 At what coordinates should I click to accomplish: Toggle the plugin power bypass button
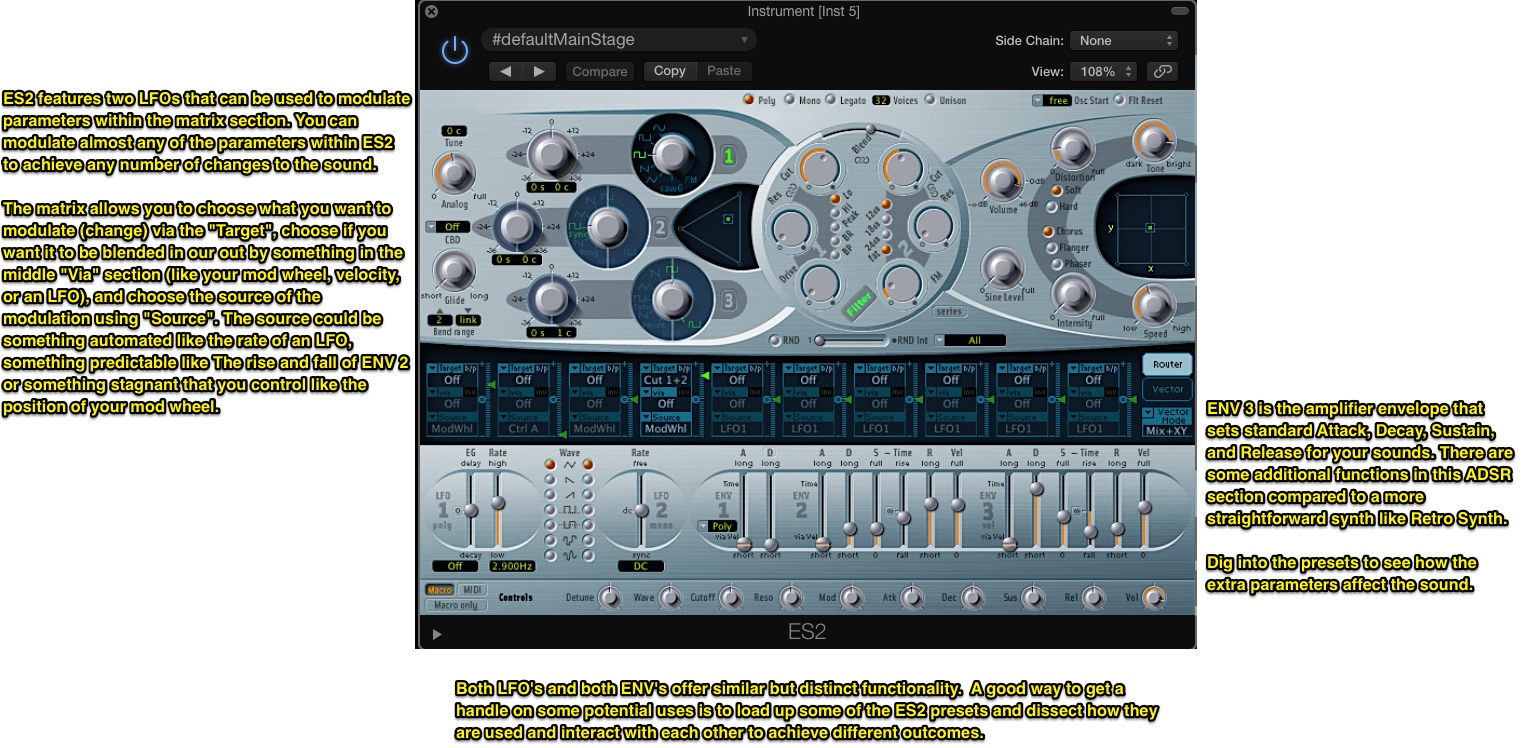point(455,50)
